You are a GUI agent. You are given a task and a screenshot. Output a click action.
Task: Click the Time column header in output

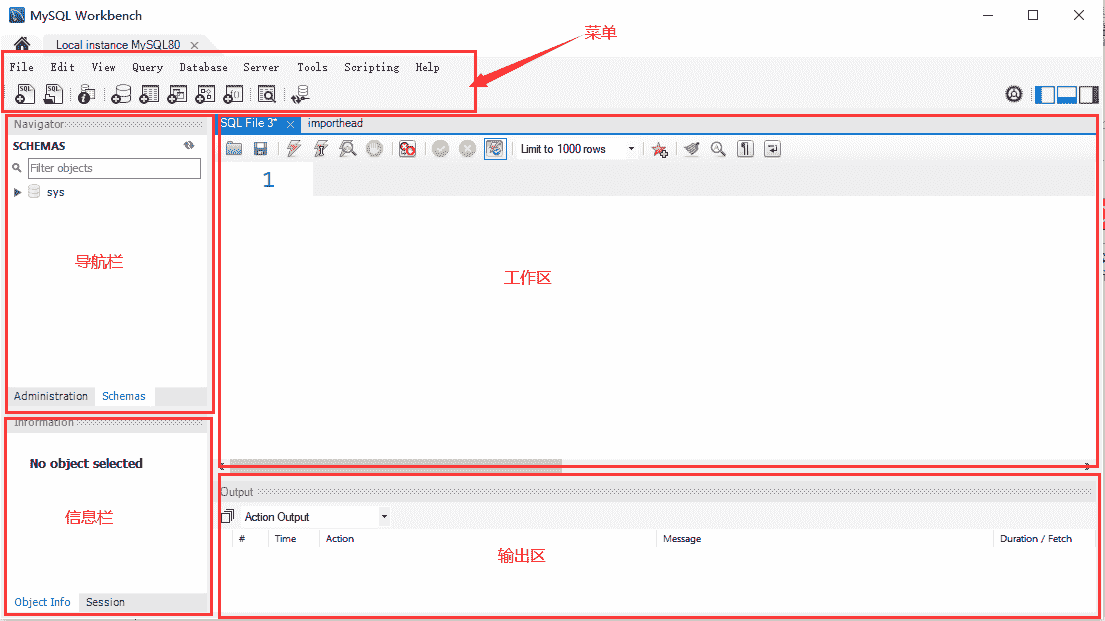285,539
